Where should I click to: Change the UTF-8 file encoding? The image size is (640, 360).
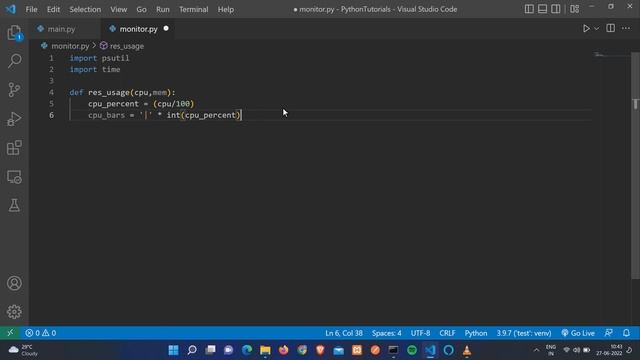(x=420, y=333)
